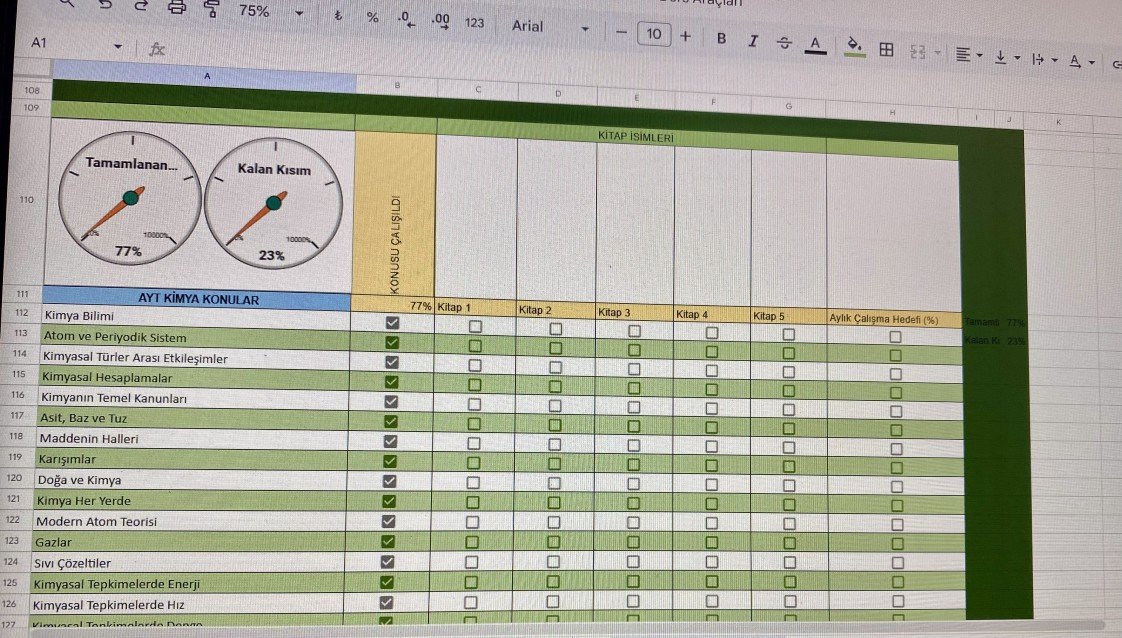
Task: Check Kitap 1 box for Karışımlar
Action: click(x=474, y=462)
